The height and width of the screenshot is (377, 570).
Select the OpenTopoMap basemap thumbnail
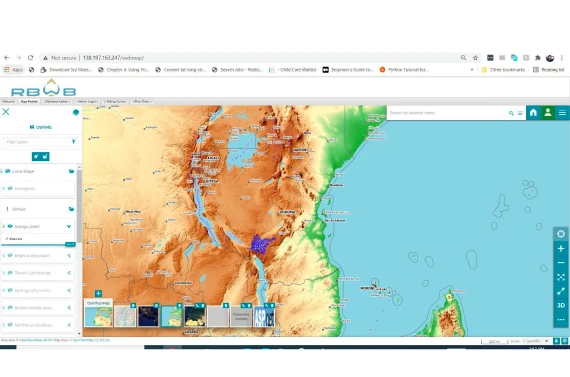click(99, 313)
